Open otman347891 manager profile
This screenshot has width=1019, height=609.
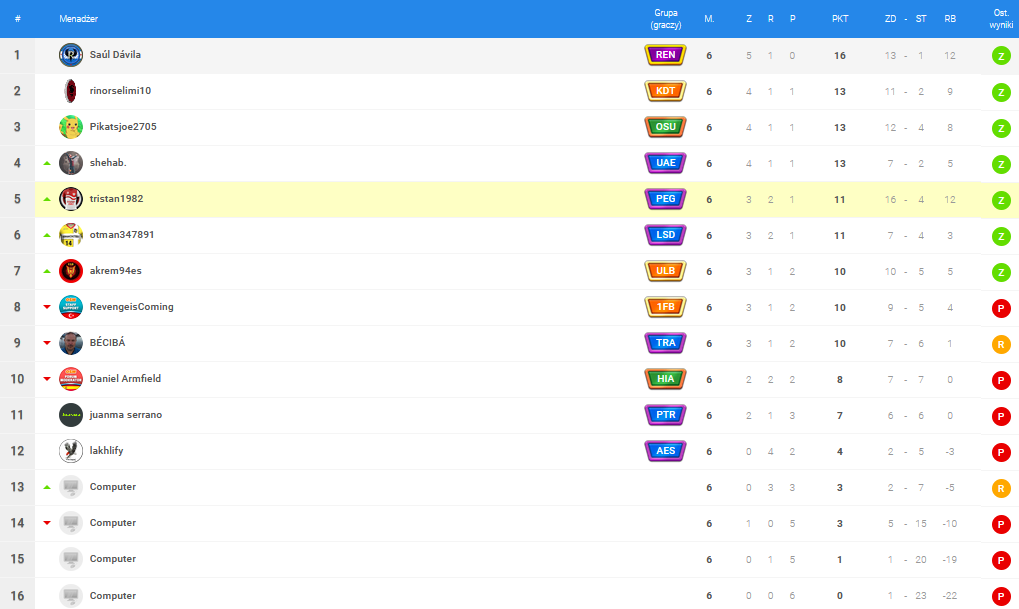pyautogui.click(x=121, y=235)
